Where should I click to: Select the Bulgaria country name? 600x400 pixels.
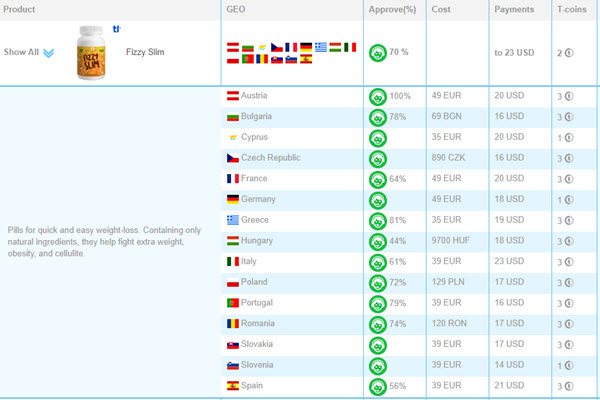click(256, 116)
